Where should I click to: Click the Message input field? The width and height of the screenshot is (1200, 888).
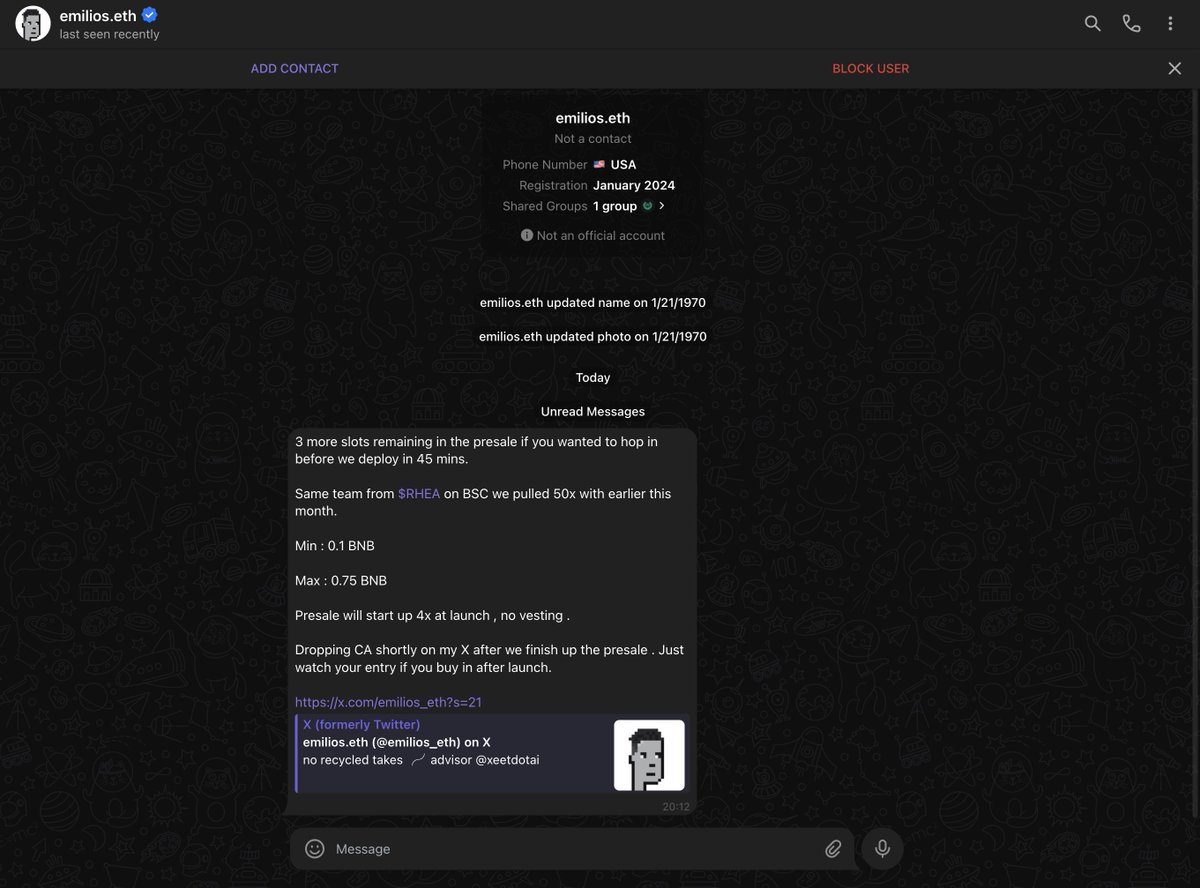click(500, 848)
